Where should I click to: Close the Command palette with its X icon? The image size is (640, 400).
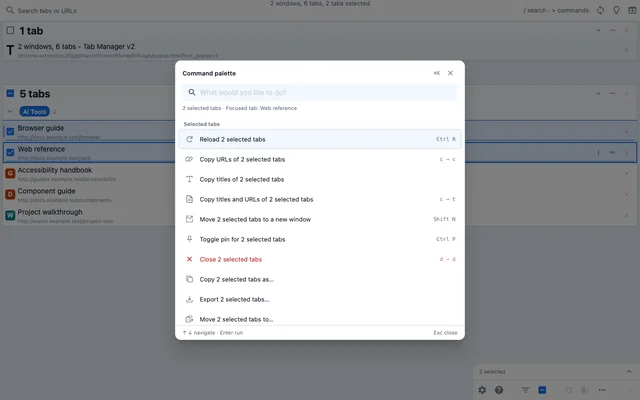click(x=450, y=73)
